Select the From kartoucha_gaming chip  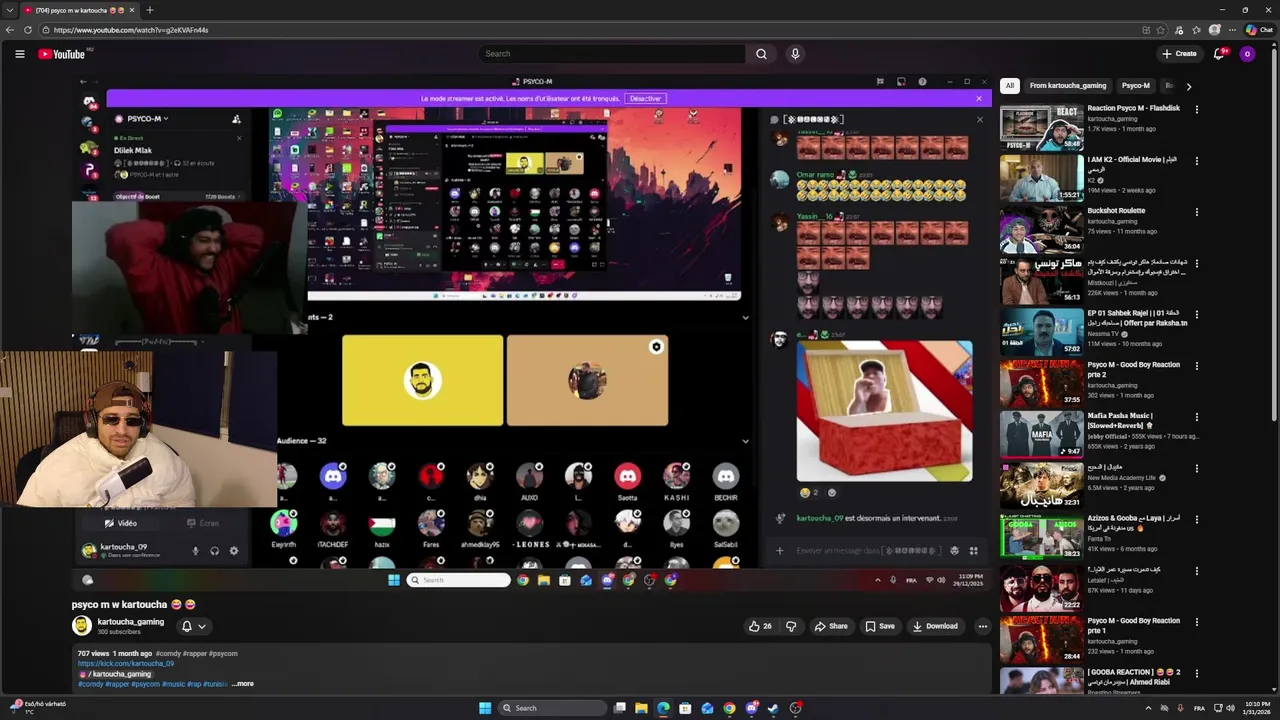pyautogui.click(x=1068, y=86)
